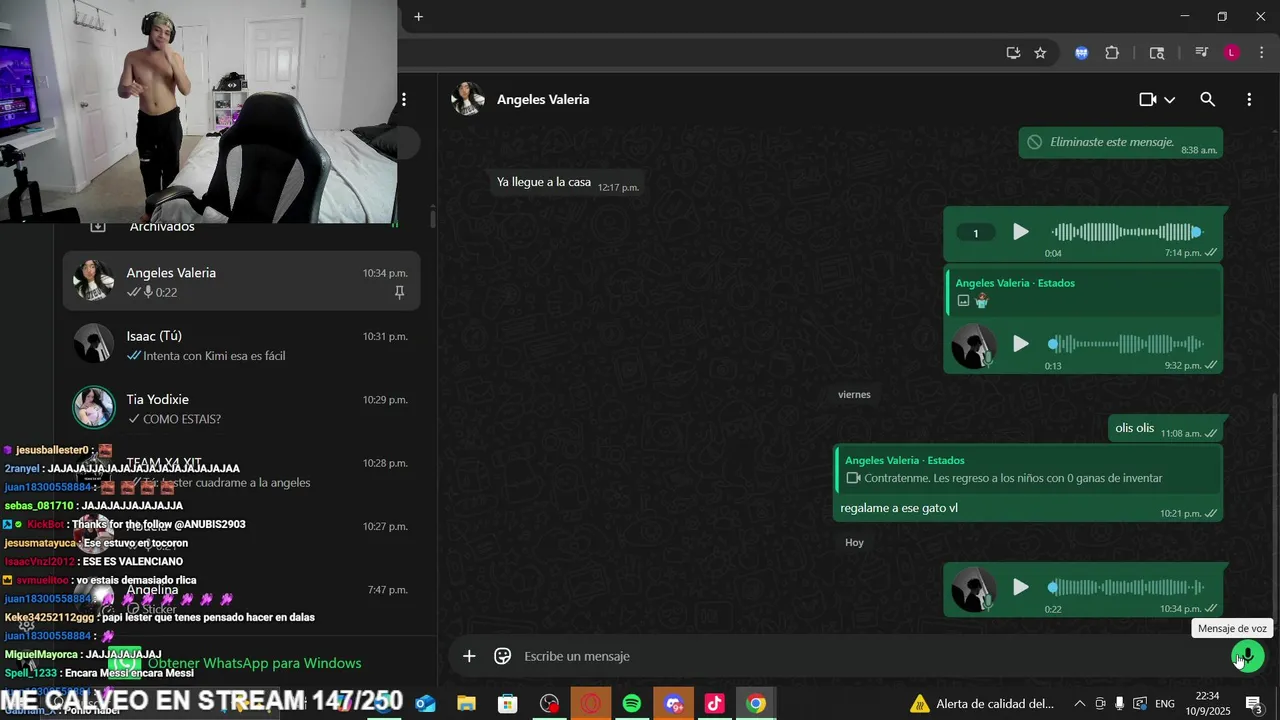Start a video call with Angeles Valeria
This screenshot has height=720, width=1280.
click(x=1148, y=100)
